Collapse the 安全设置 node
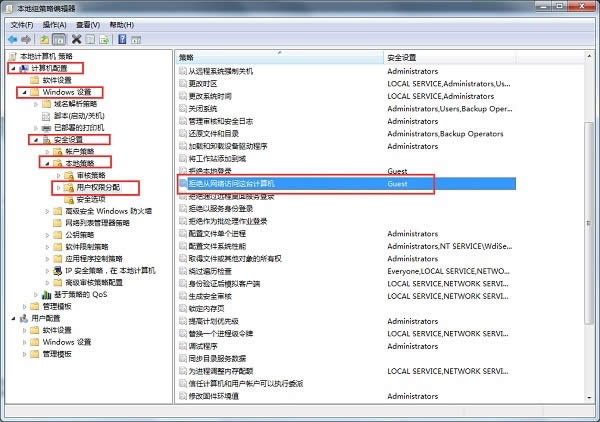The height and width of the screenshot is (422, 600). [36, 140]
